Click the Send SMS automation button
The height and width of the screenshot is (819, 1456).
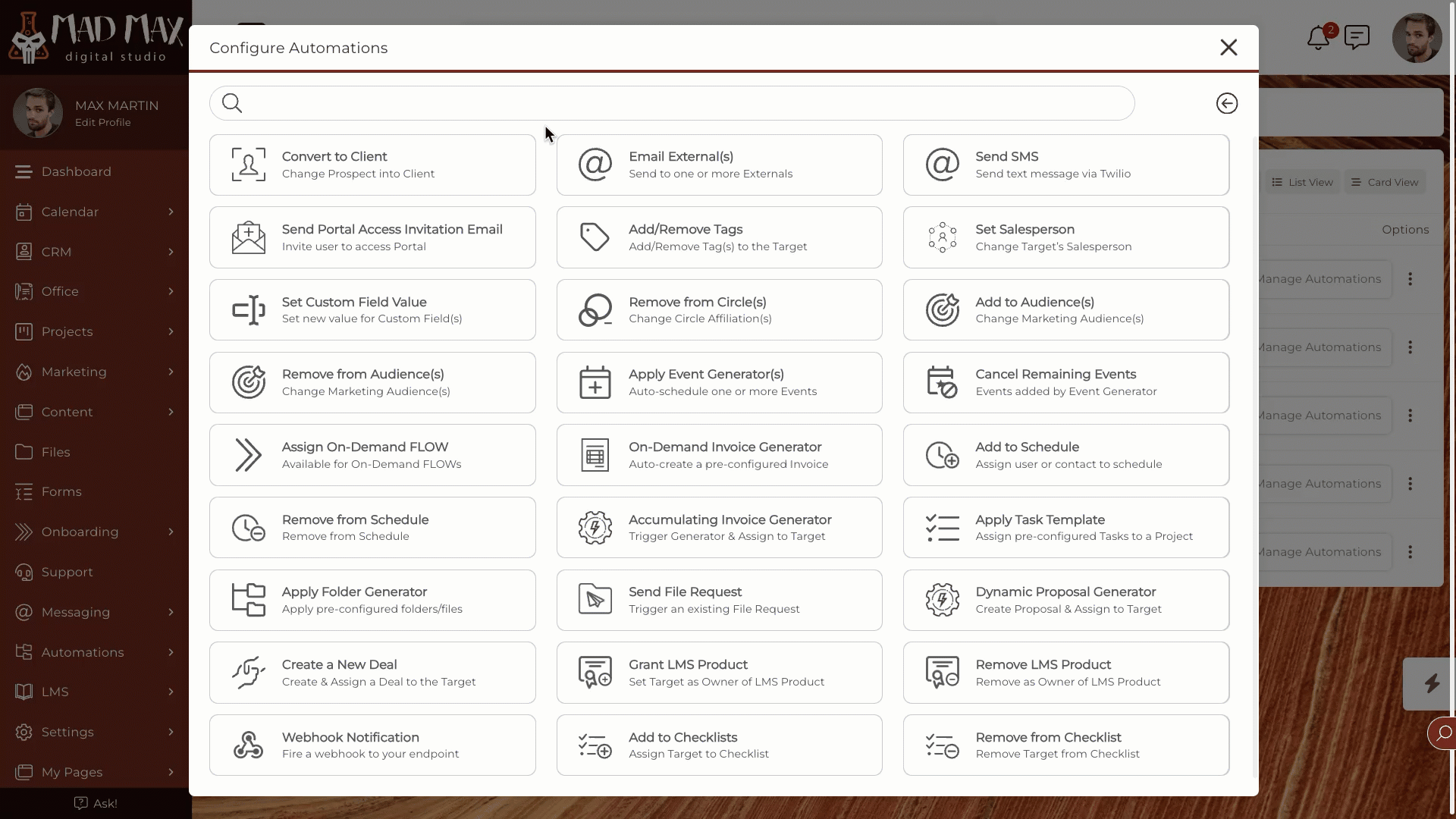tap(1066, 164)
